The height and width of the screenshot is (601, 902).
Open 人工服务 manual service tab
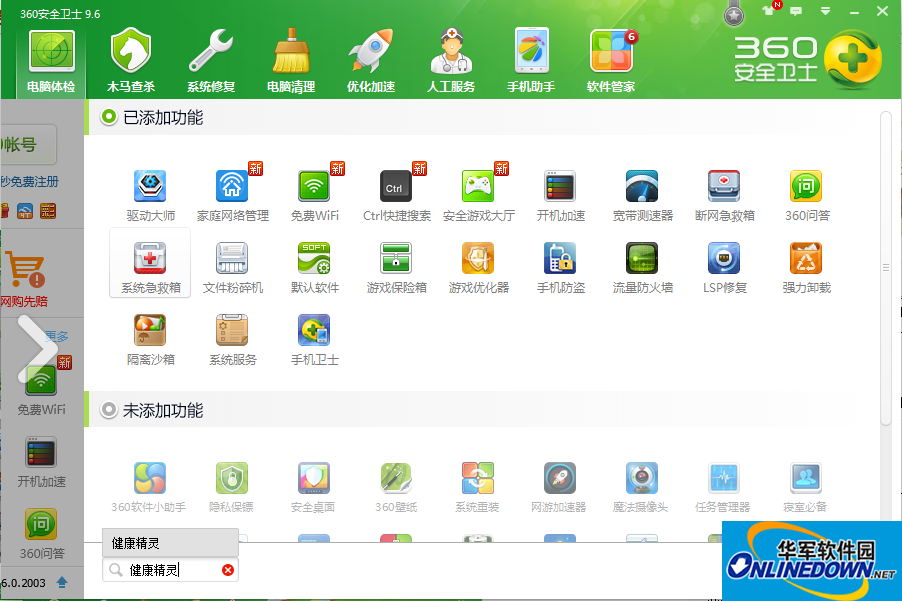pyautogui.click(x=450, y=62)
